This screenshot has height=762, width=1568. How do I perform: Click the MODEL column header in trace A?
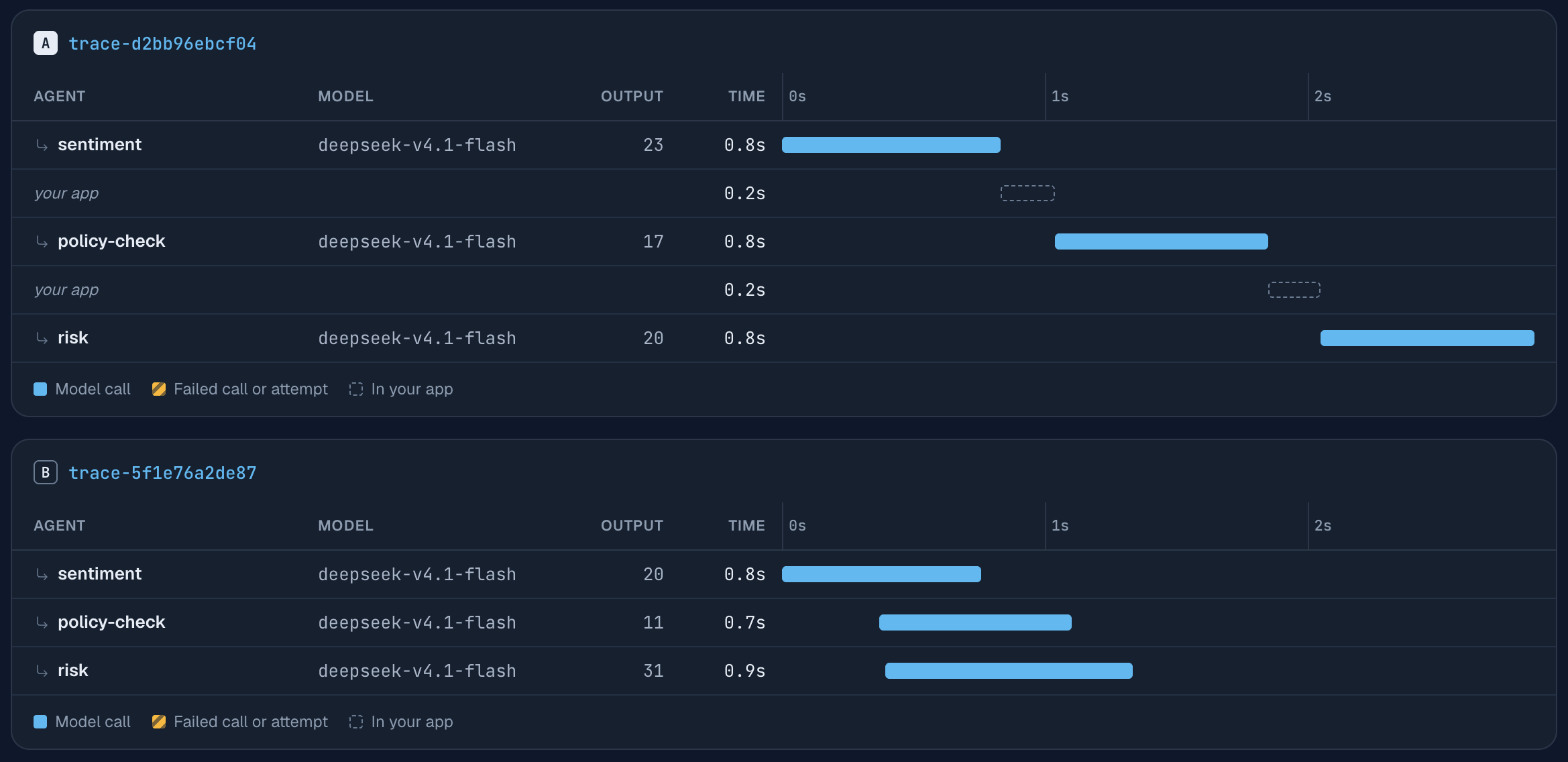(345, 96)
